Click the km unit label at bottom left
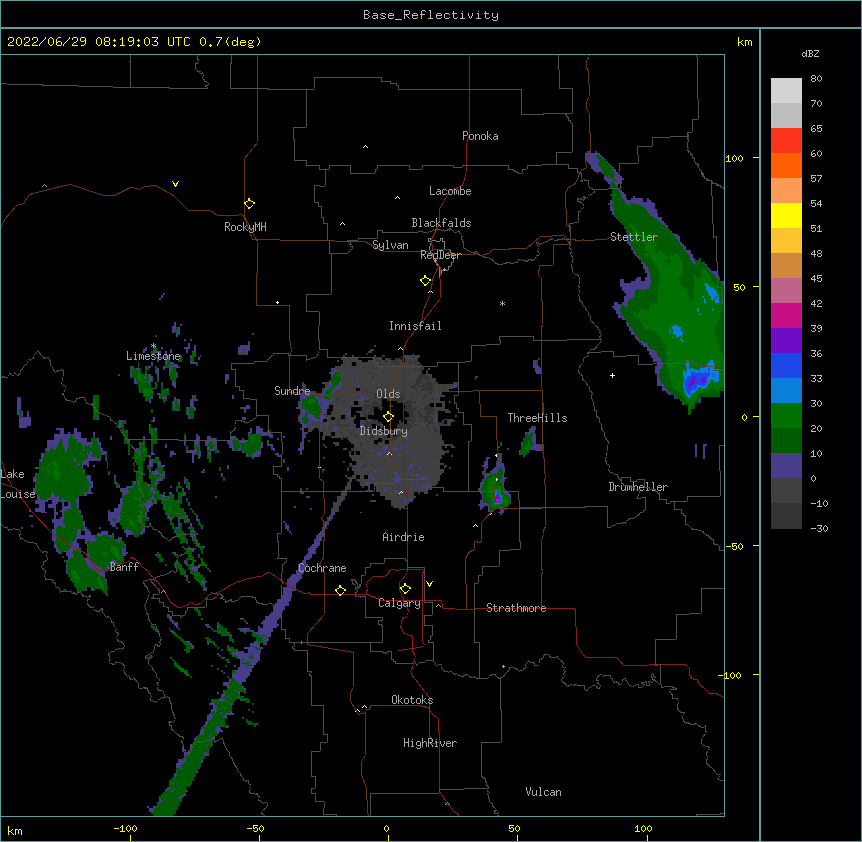This screenshot has width=862, height=842. [x=15, y=830]
